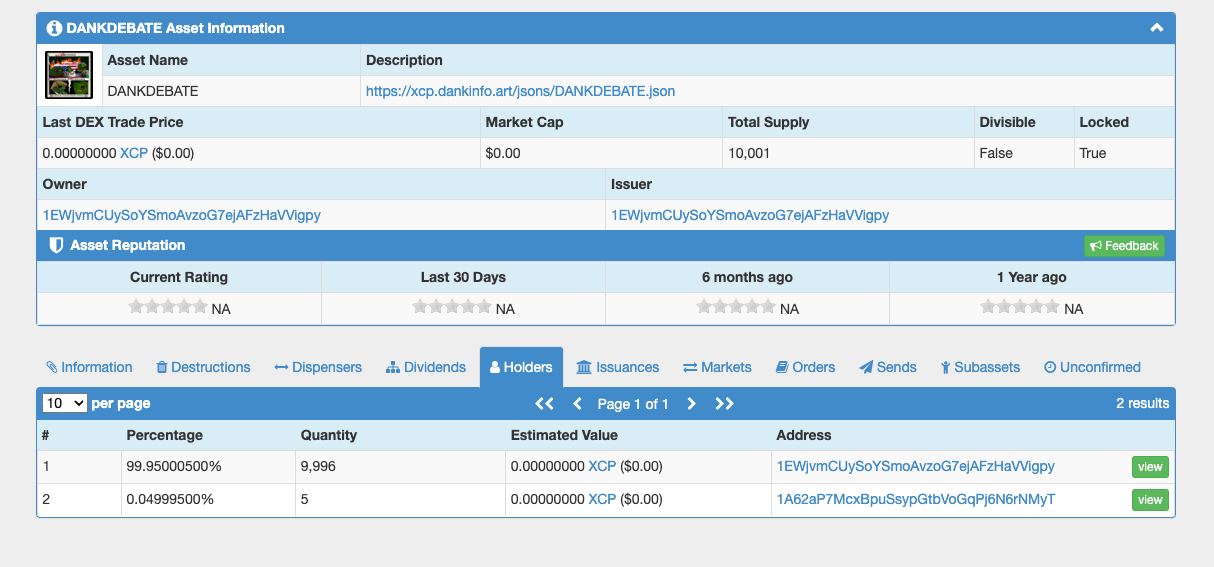Select the Issuances tab

(618, 367)
